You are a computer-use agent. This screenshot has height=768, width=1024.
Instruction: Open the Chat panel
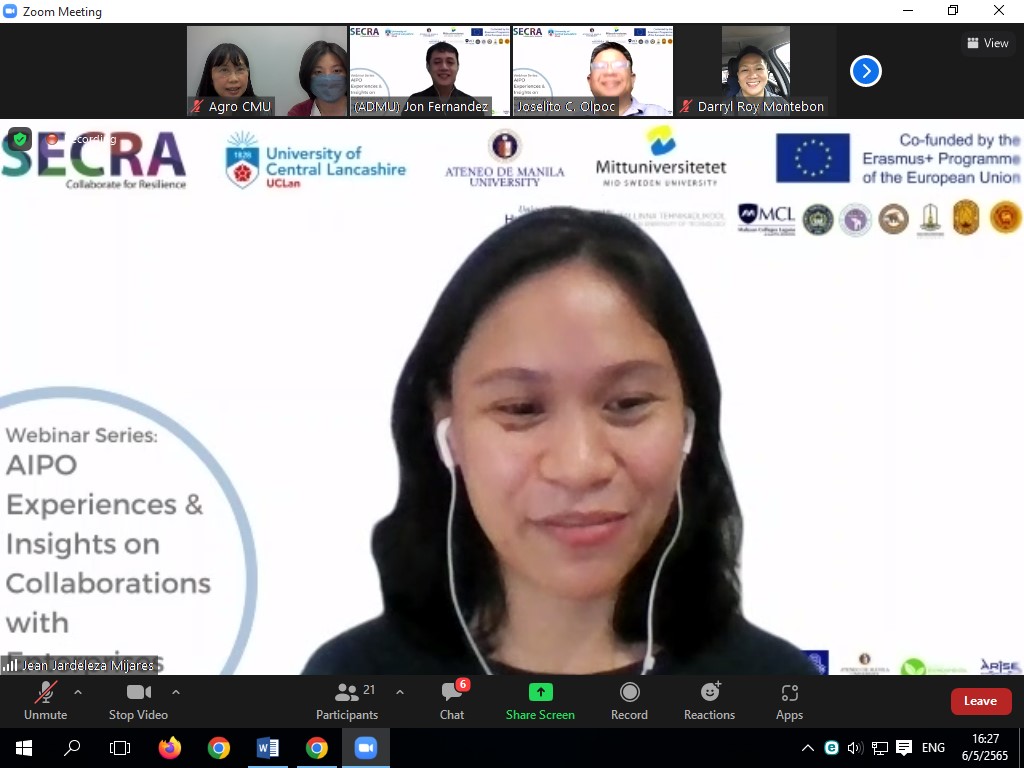pos(452,701)
